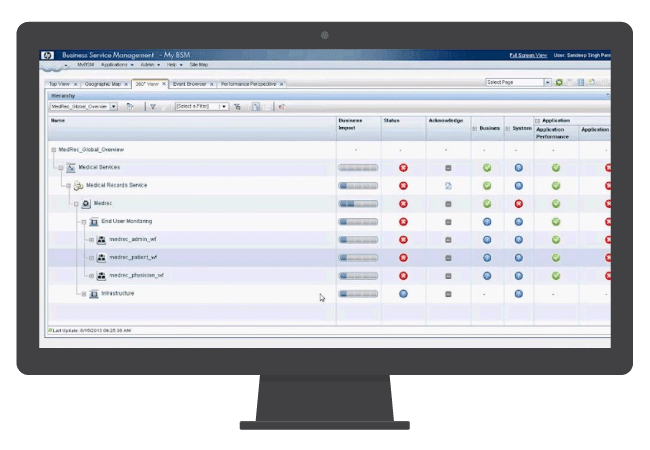The image size is (650, 450).
Task: Click the new page icon
Action: (592, 82)
